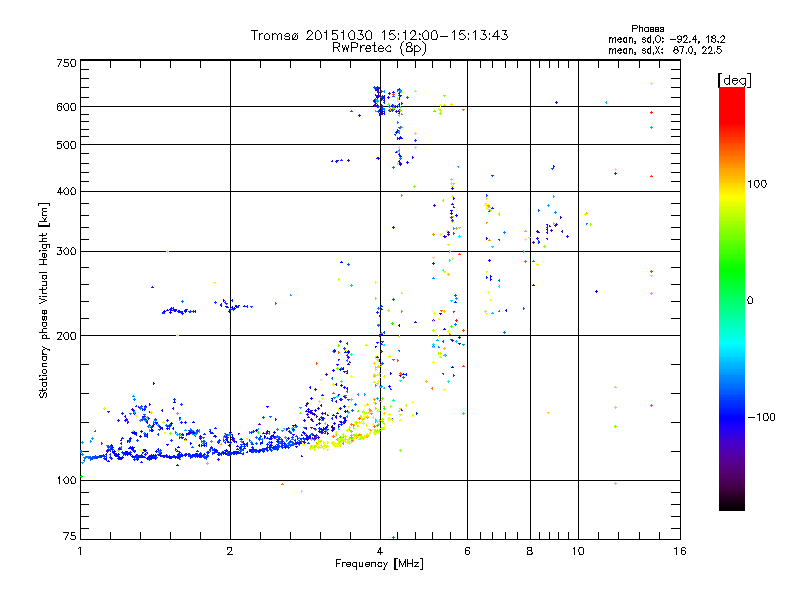Click the x-axis tick label '16'
Screen dimensions: 800x600
pyautogui.click(x=680, y=551)
